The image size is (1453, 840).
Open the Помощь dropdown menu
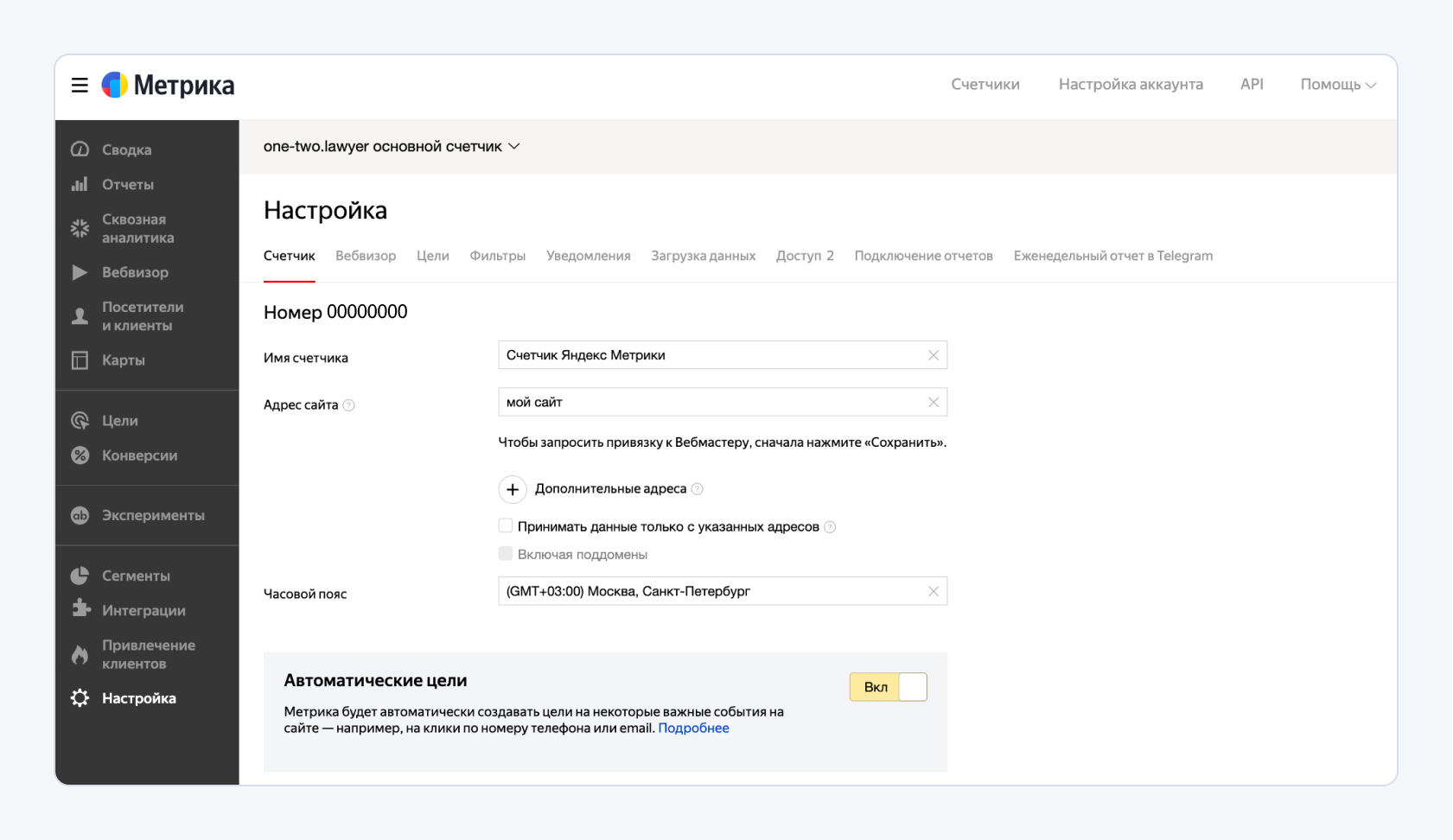[1337, 85]
